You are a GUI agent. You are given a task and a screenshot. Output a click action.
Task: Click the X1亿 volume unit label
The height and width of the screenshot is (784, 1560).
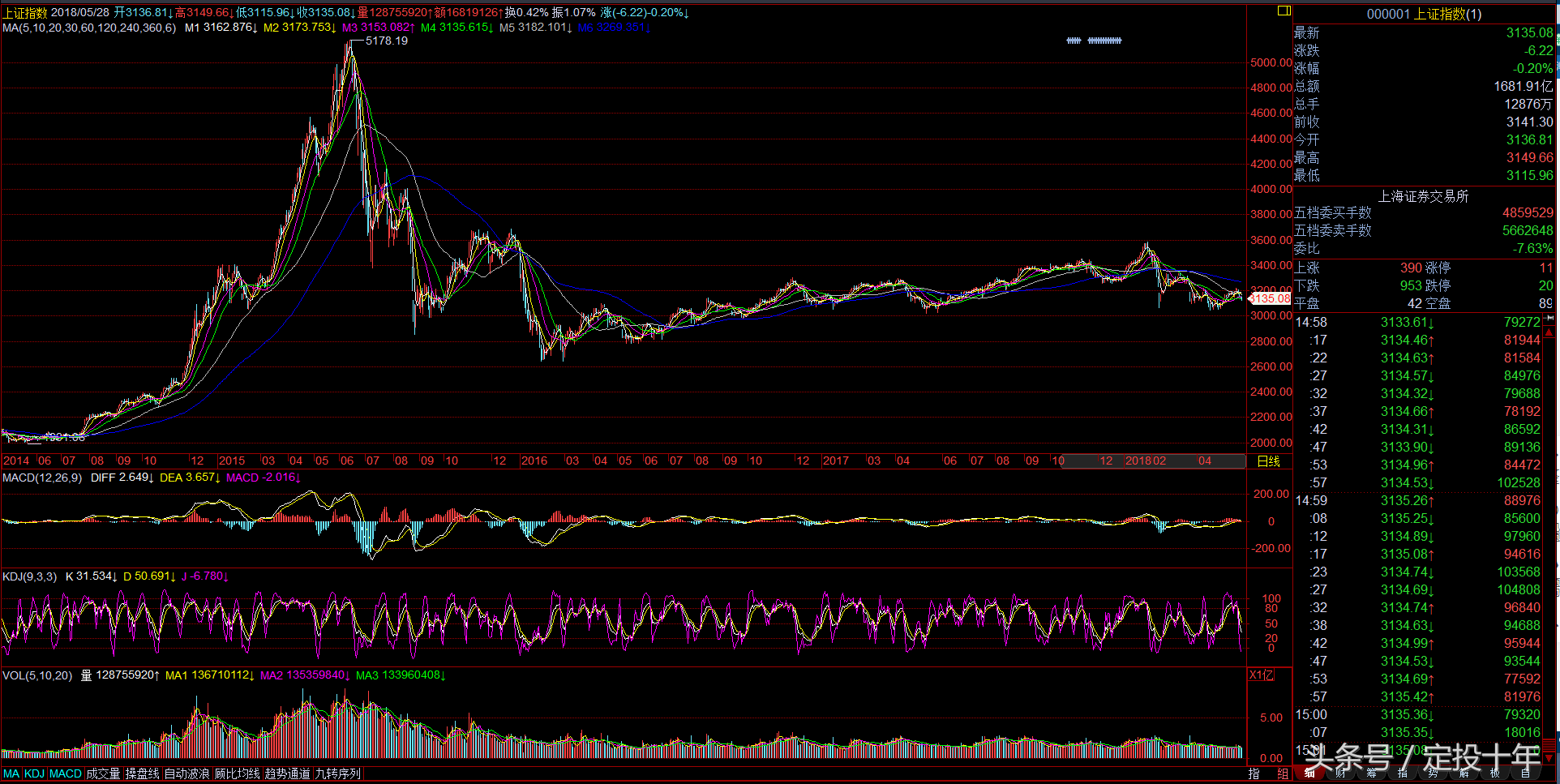coord(1261,675)
